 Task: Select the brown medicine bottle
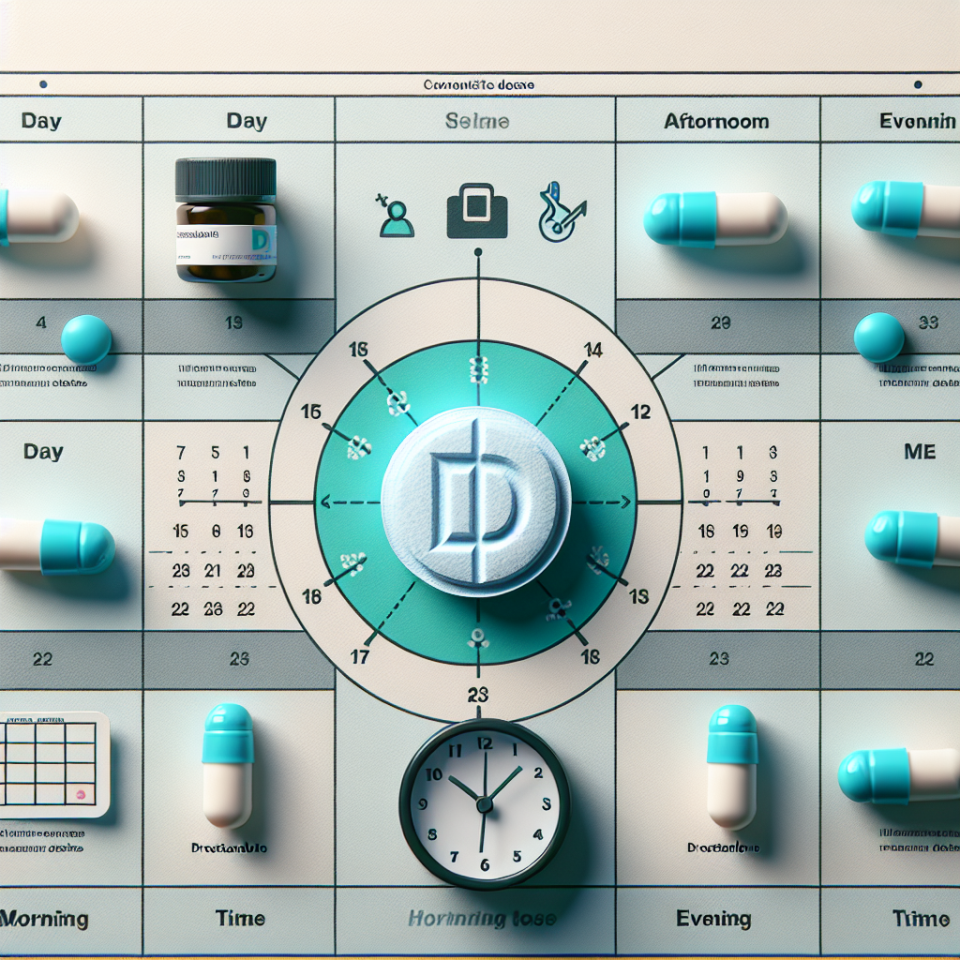225,219
